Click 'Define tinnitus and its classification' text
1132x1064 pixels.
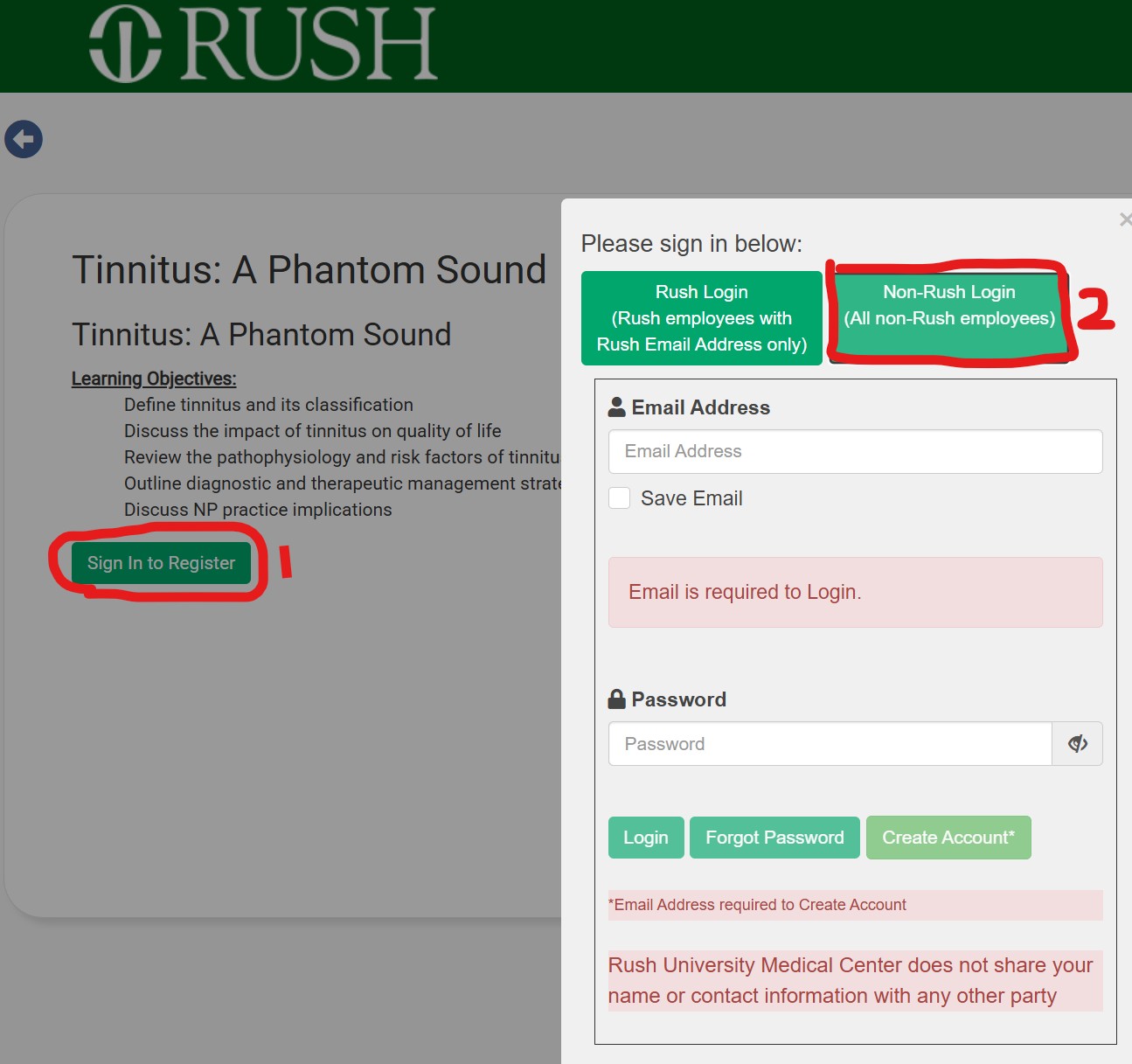[x=268, y=405]
